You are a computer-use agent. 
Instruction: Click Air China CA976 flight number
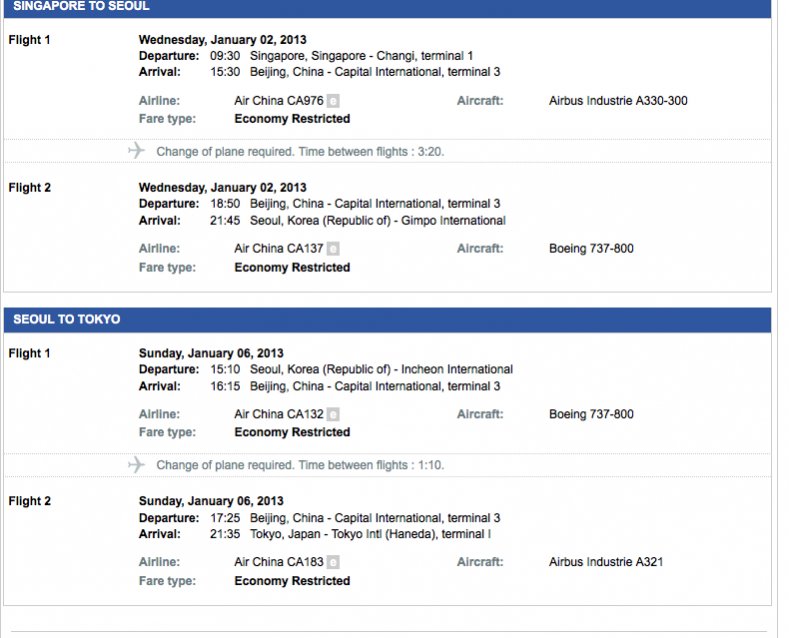point(279,101)
